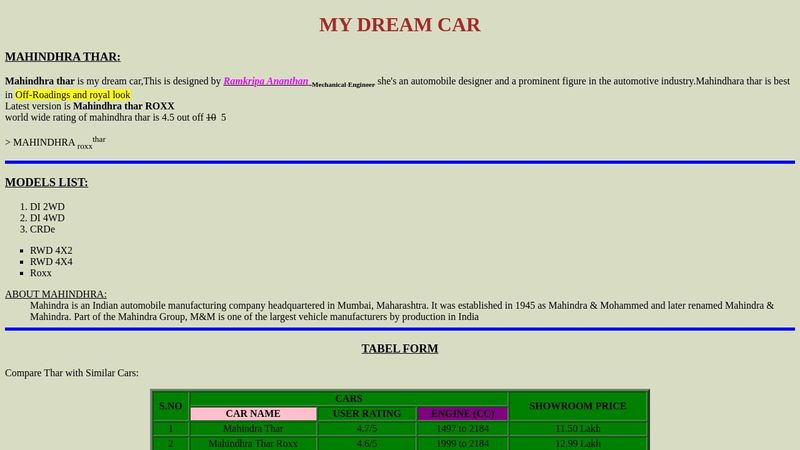
Task: Click the 1999 to 2184 engine cell
Action: click(x=463, y=443)
